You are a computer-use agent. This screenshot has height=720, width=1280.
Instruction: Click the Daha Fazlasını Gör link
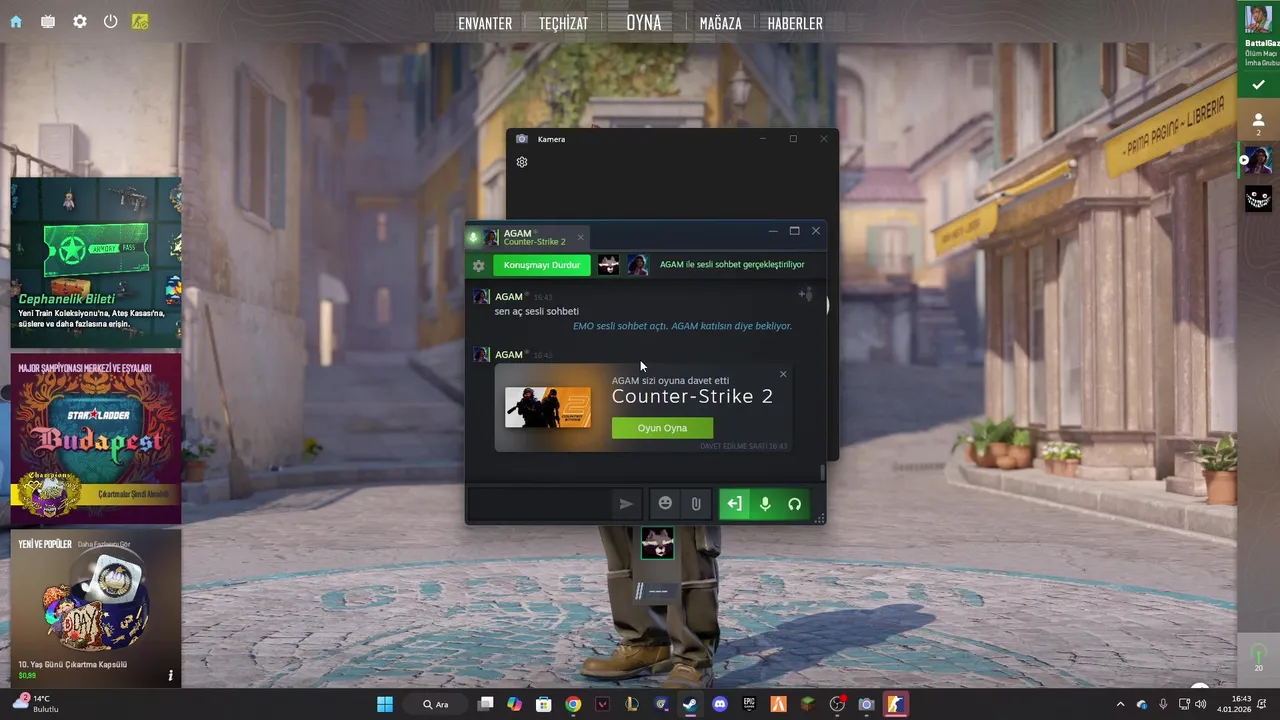pos(104,544)
